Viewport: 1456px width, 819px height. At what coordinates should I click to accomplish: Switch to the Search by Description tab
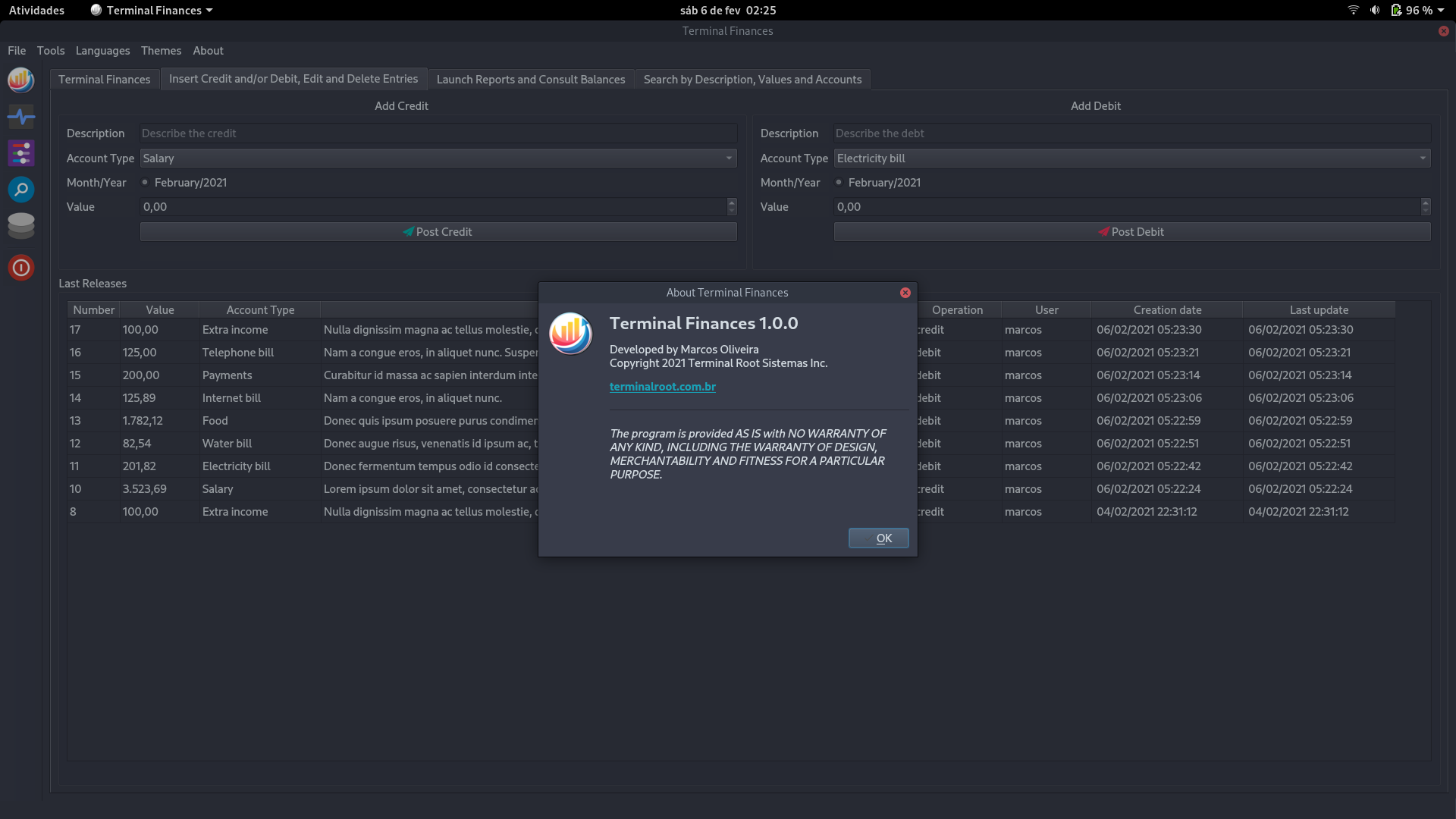coord(752,78)
